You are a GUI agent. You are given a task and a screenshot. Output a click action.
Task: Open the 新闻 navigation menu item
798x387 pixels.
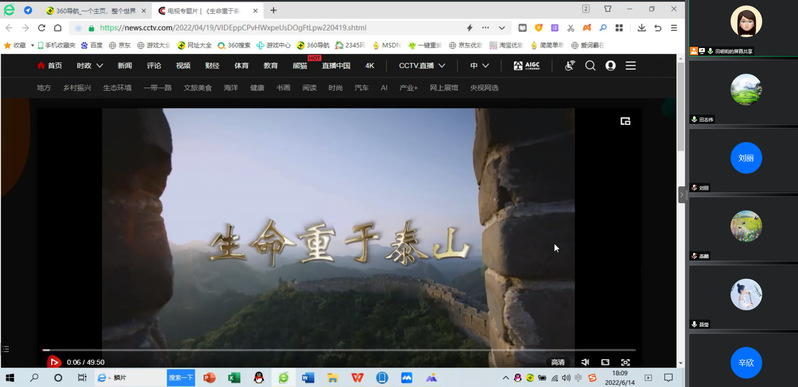point(125,66)
